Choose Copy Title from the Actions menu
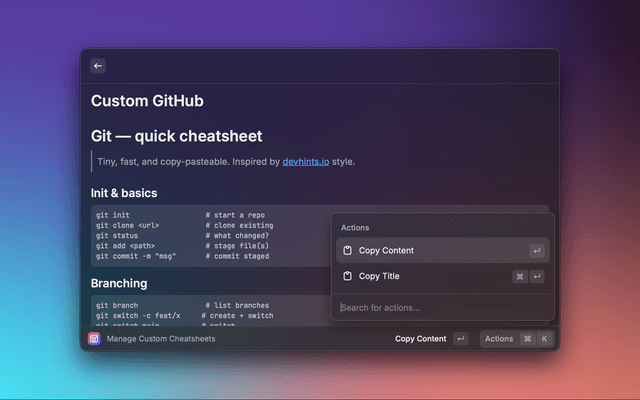This screenshot has width=640, height=400. click(x=379, y=276)
